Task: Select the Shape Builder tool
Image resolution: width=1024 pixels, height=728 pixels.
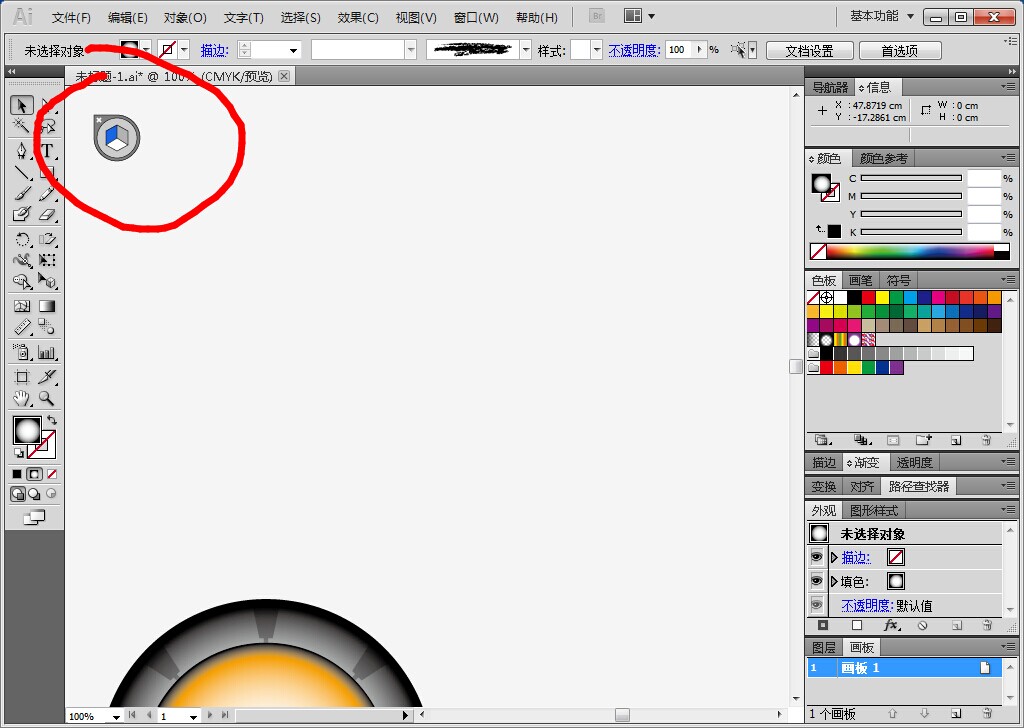Action: [x=22, y=281]
